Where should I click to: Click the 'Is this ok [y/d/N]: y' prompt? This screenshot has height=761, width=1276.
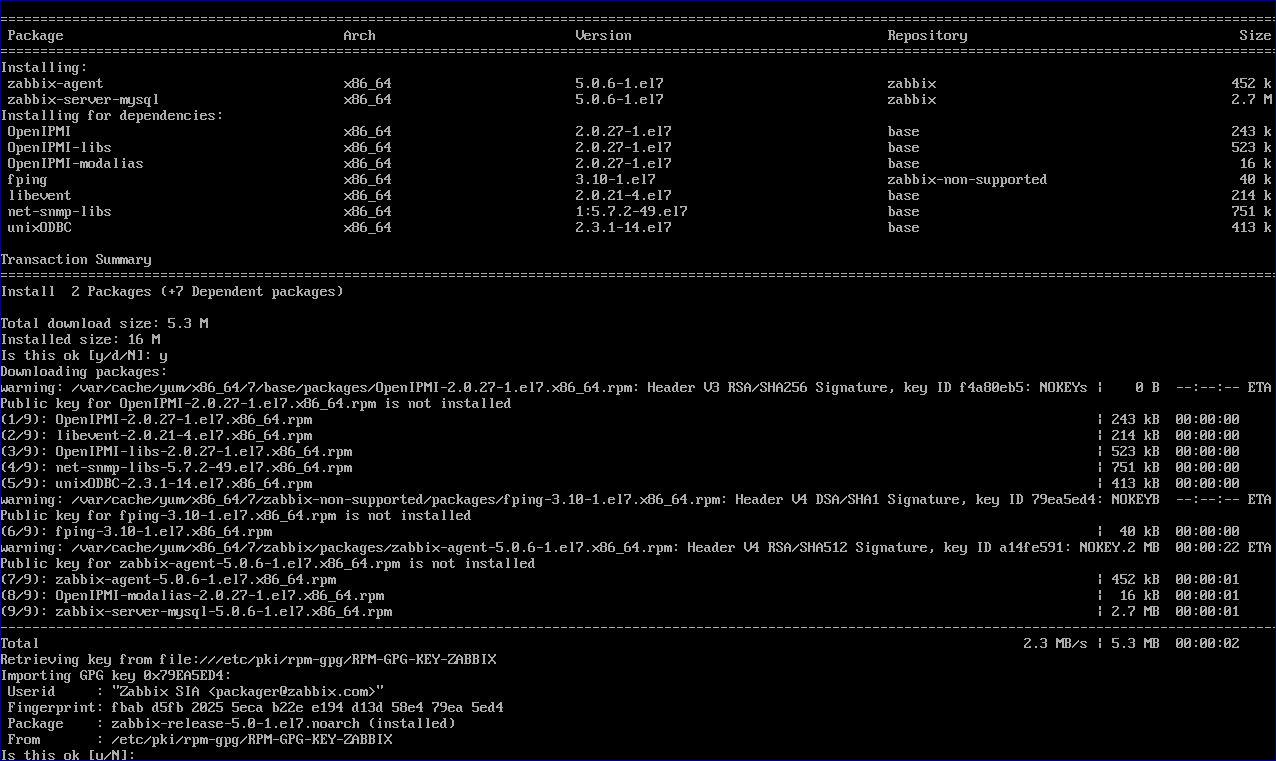pos(84,356)
